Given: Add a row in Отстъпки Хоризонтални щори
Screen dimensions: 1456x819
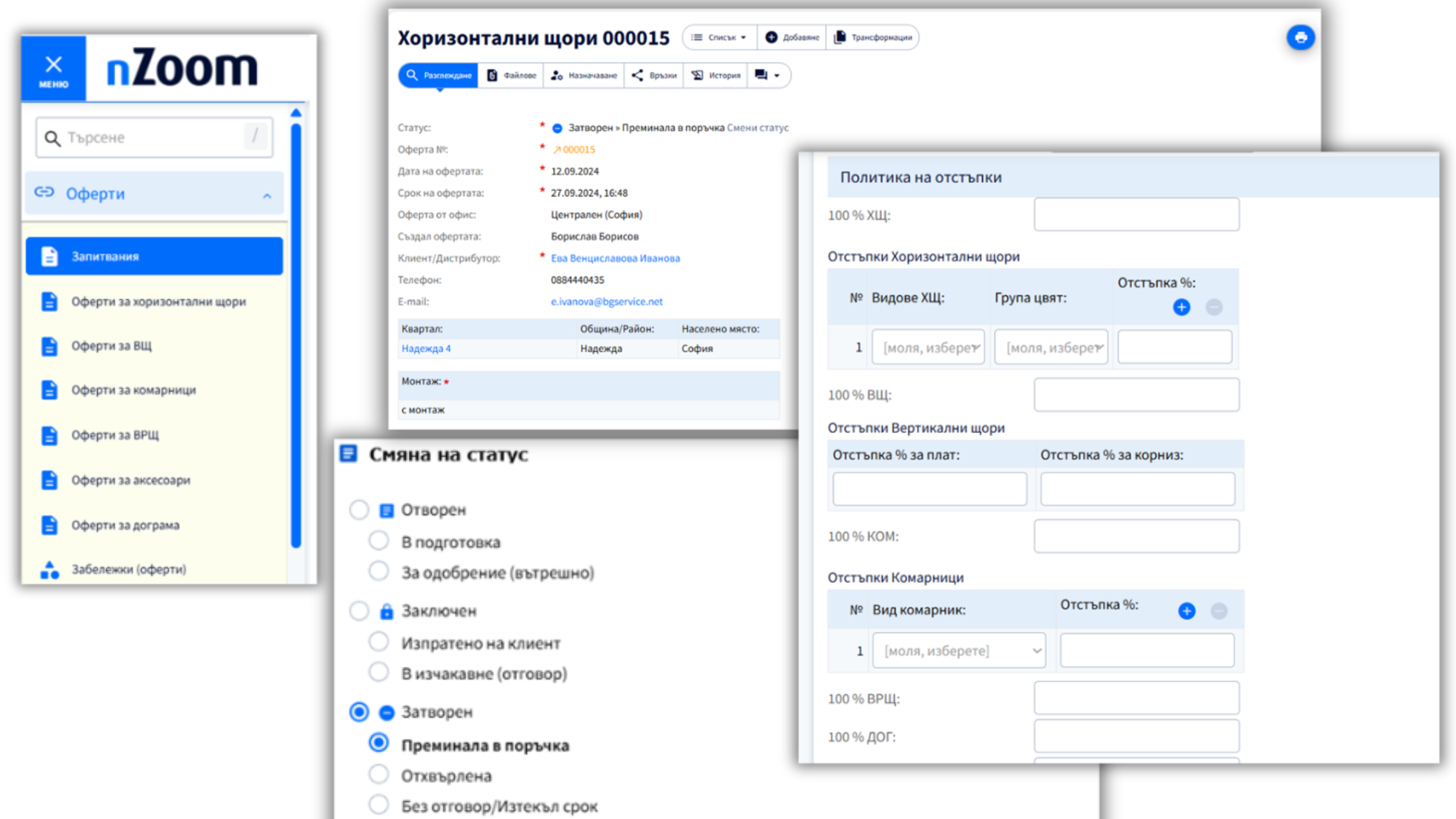Looking at the screenshot, I should pos(1181,307).
